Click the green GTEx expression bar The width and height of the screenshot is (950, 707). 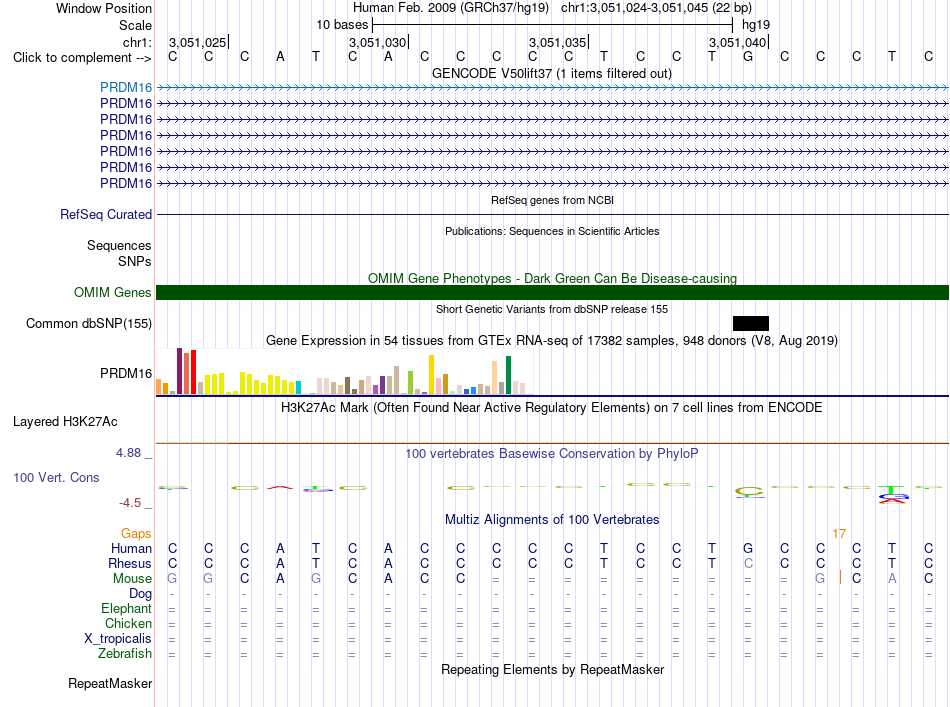508,375
